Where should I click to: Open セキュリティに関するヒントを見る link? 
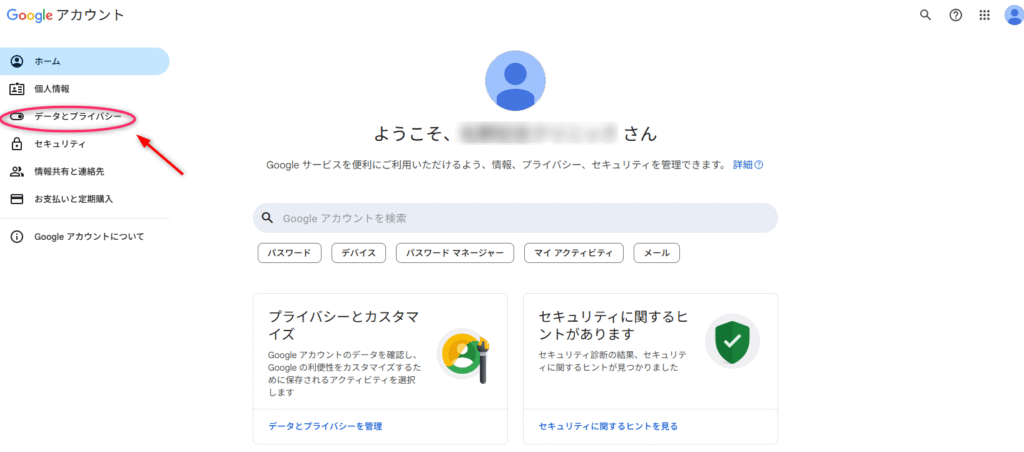click(609, 427)
